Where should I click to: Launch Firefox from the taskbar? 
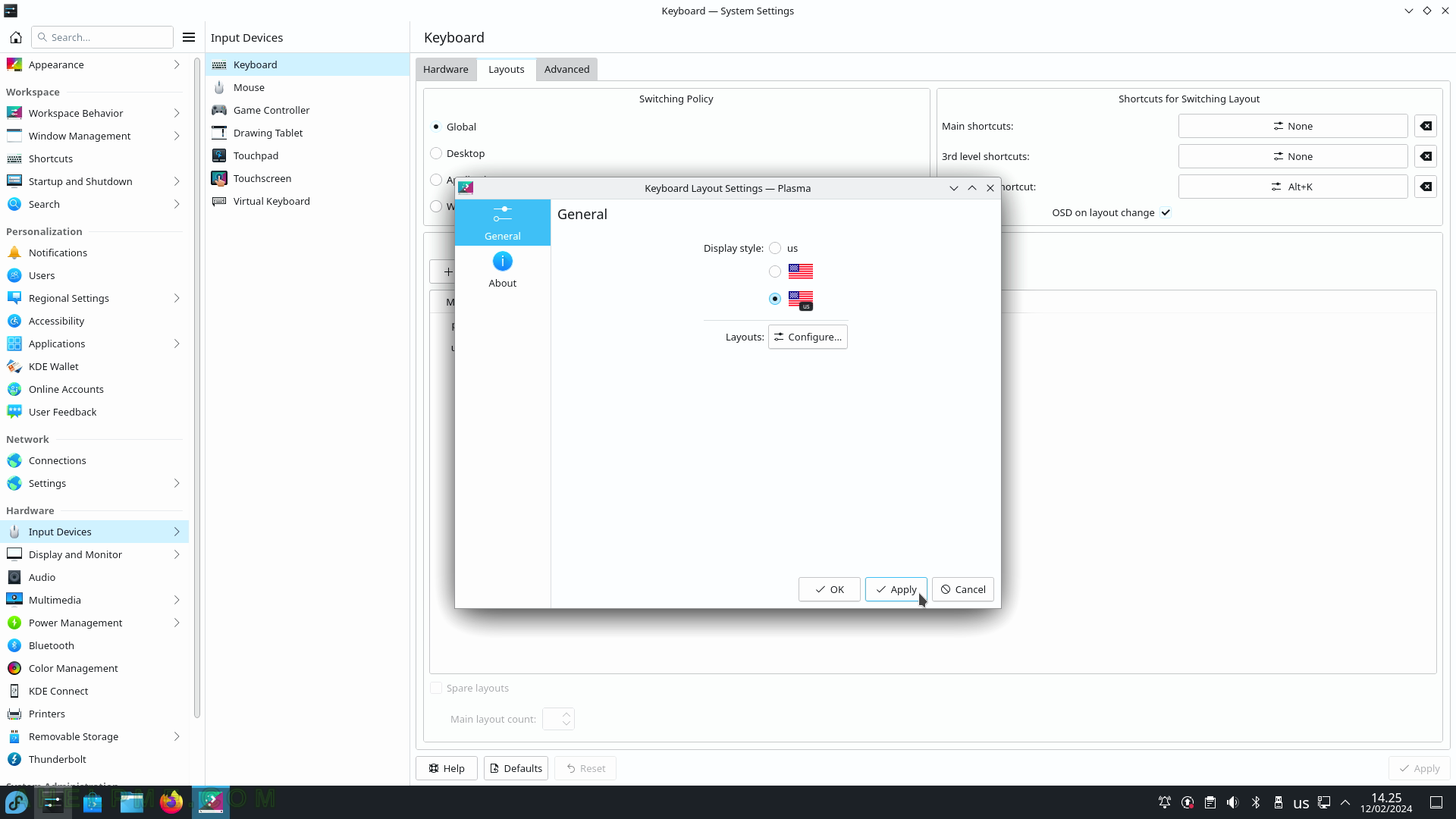171,802
